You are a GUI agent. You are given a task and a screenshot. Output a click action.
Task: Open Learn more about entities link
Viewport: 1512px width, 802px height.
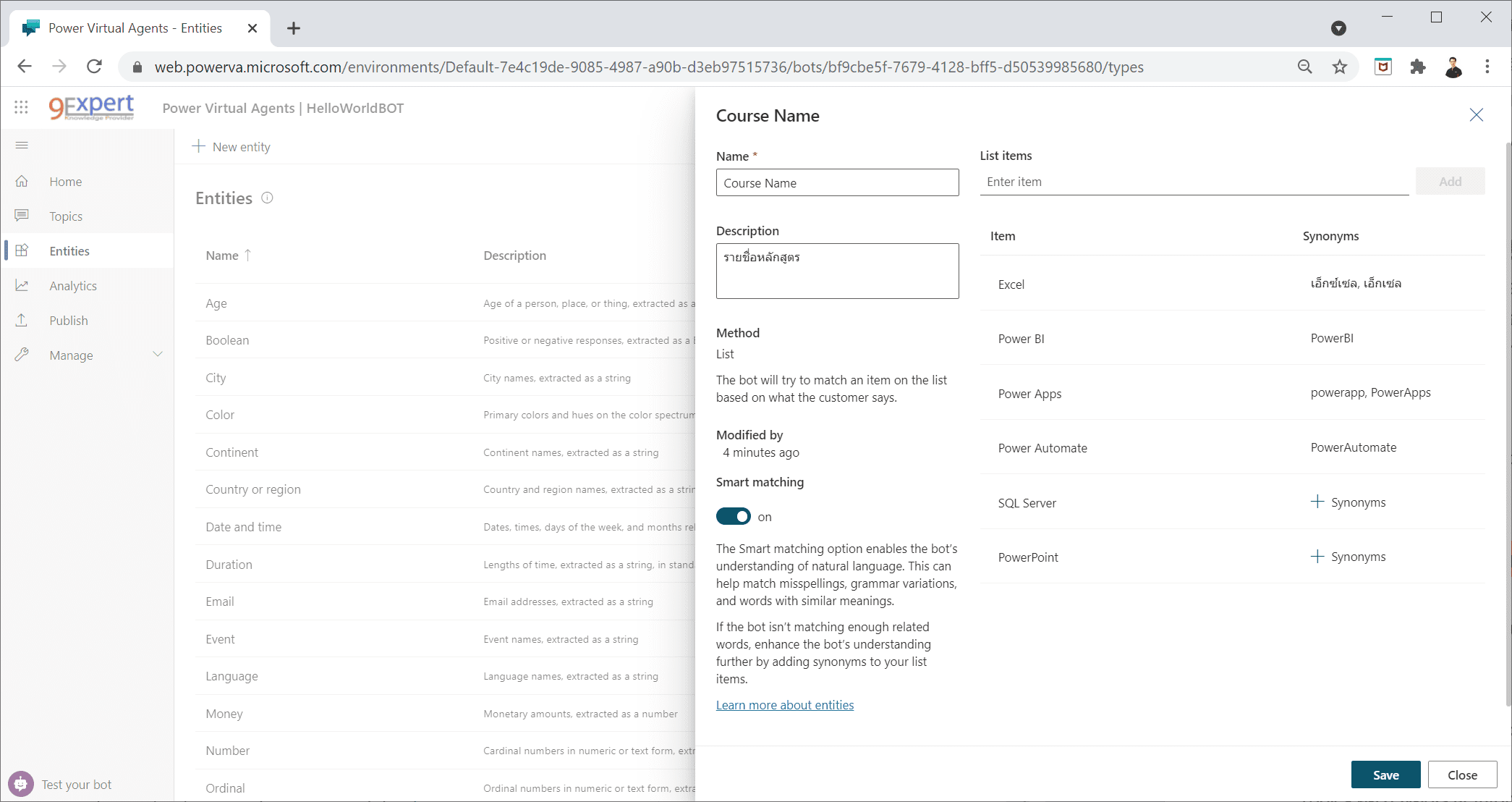pos(784,705)
